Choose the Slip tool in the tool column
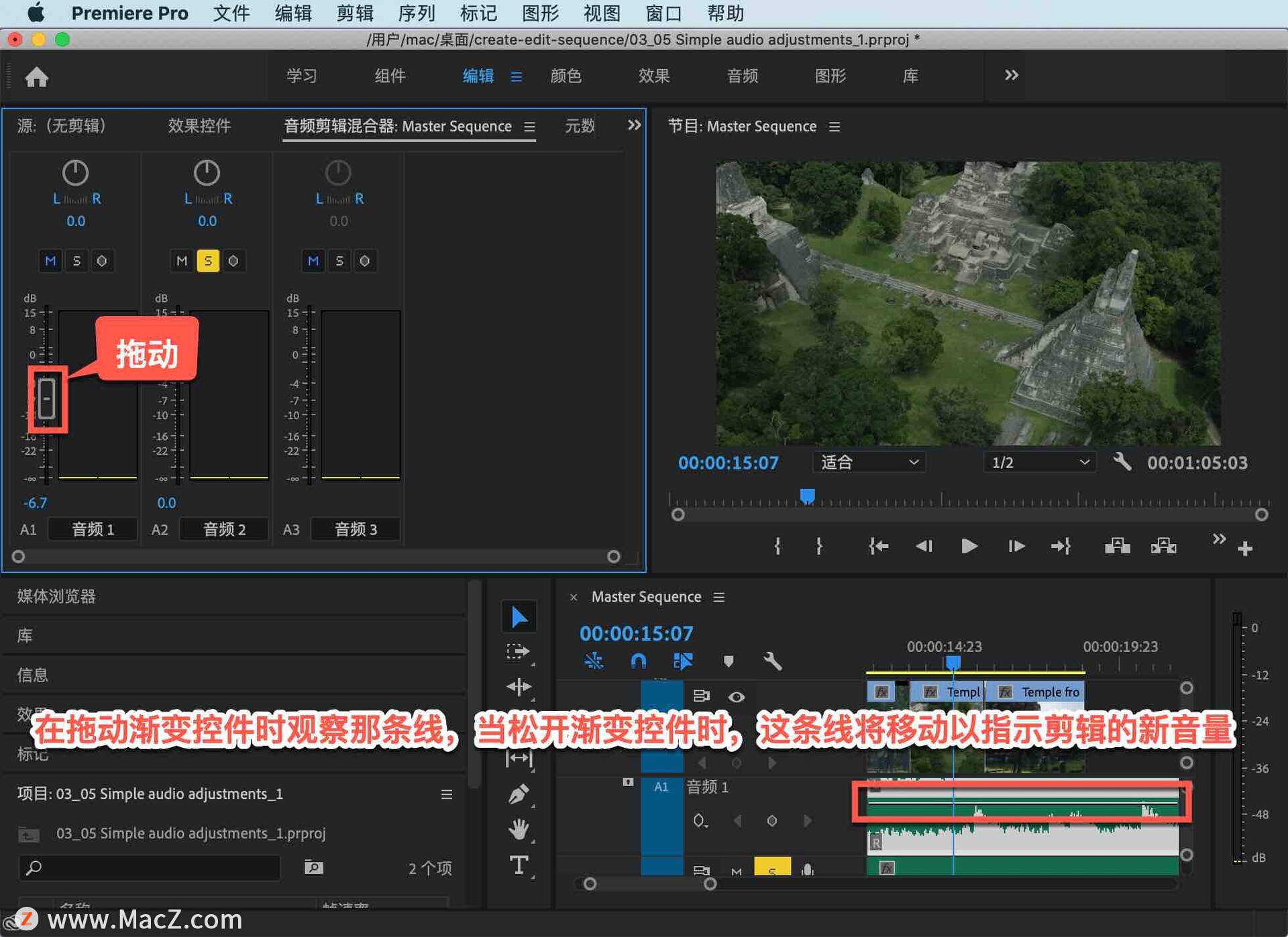Screen dimensions: 1288x937 click(x=519, y=759)
